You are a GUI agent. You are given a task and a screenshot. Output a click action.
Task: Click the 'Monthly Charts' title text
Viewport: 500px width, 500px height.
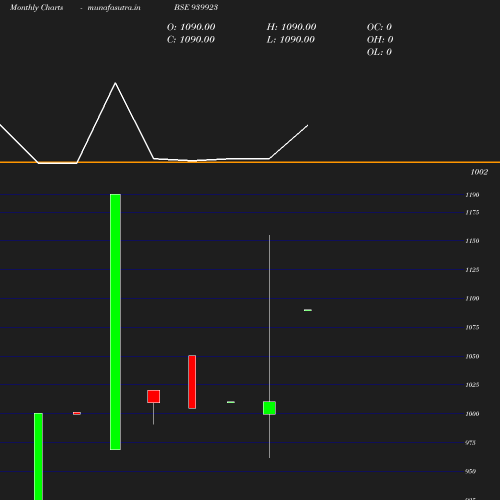click(37, 7)
